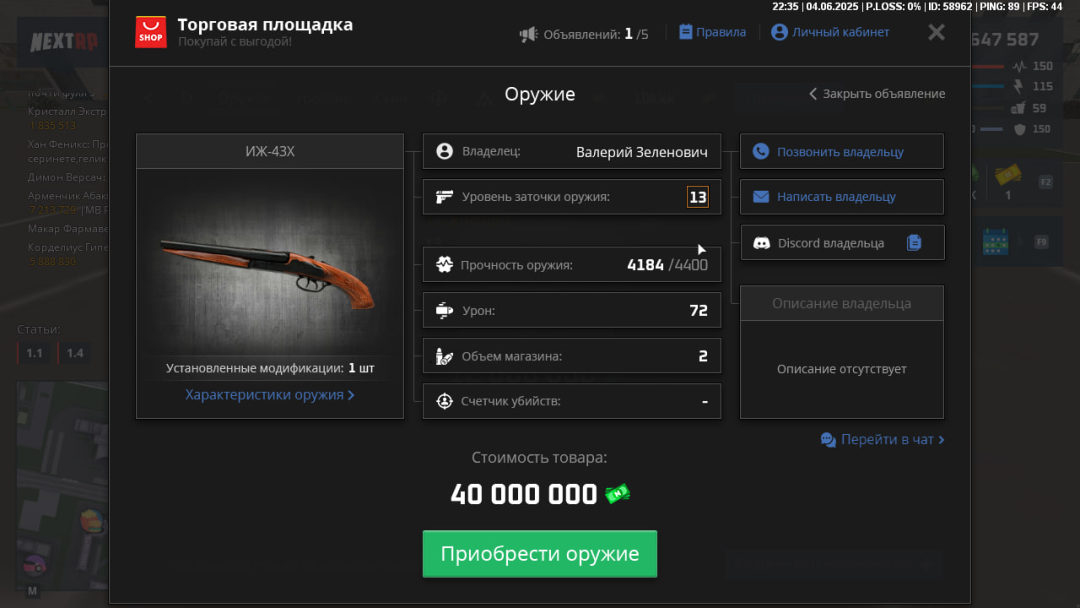Open chat via Перейти в чат
This screenshot has width=1080, height=608.
point(882,439)
